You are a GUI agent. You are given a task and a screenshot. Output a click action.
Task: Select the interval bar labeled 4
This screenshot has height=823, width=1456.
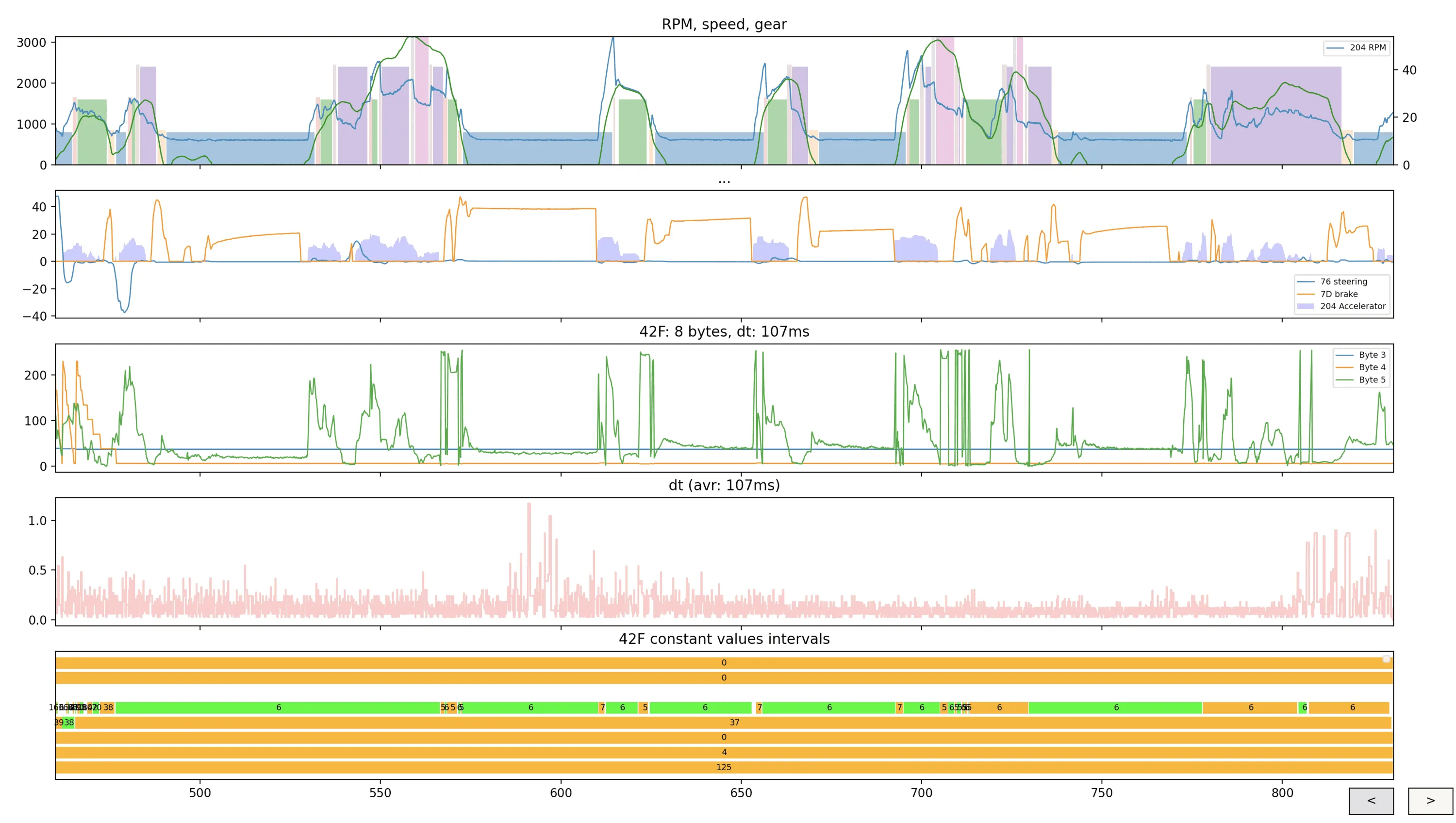tap(724, 752)
